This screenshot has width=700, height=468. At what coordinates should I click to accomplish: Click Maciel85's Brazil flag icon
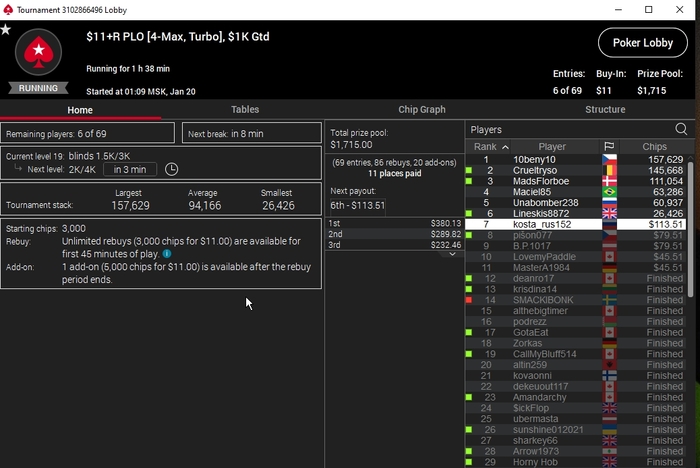click(609, 192)
